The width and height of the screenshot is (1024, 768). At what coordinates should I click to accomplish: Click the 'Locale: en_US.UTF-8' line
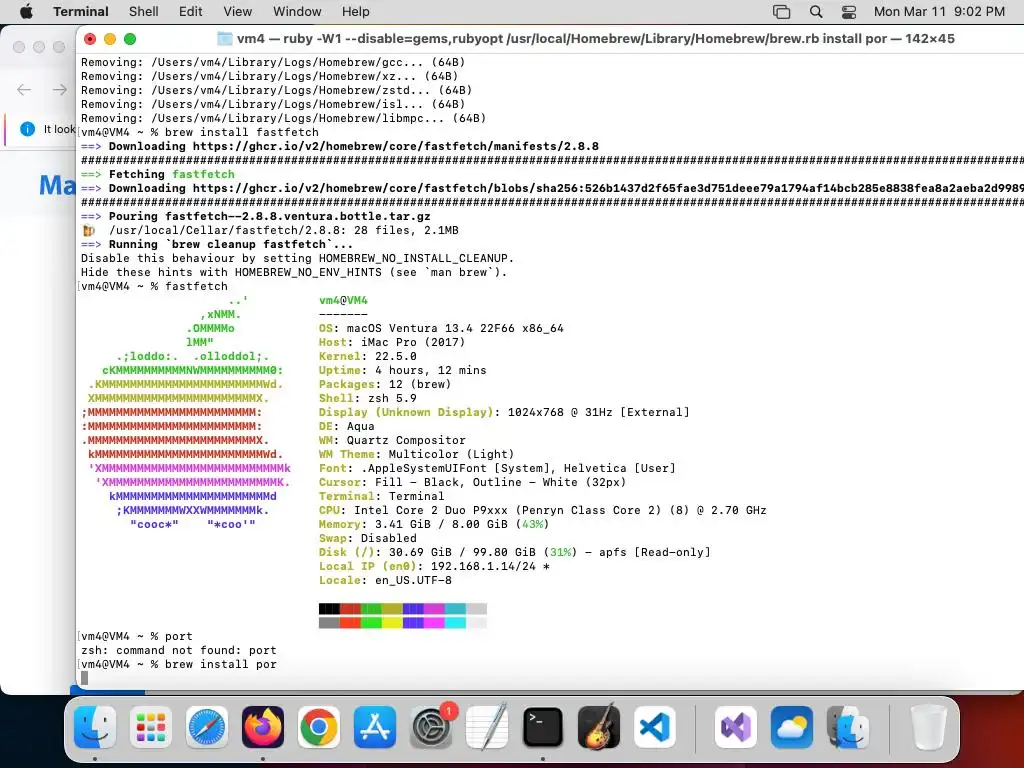pos(385,580)
